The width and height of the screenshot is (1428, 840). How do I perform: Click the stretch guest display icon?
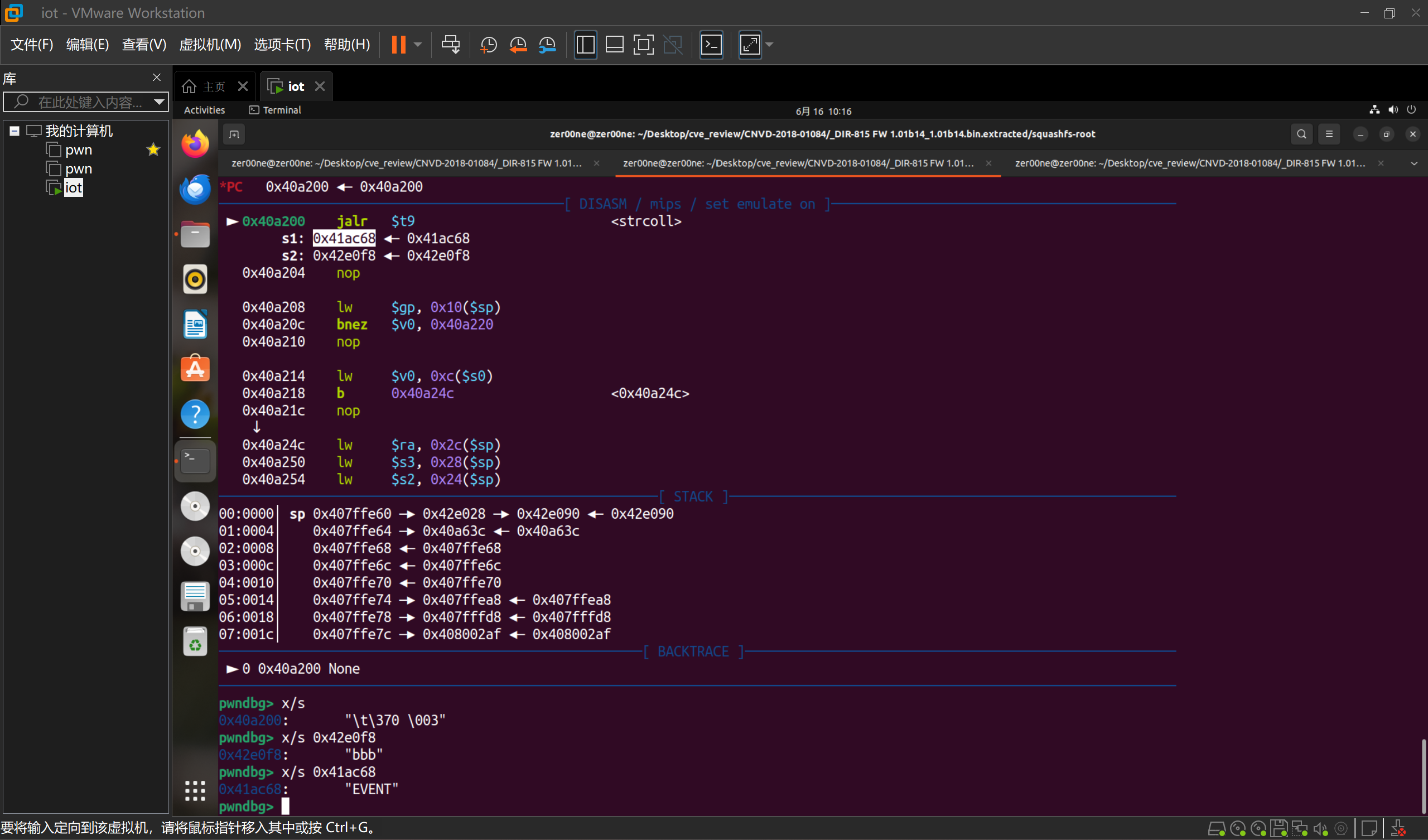[750, 44]
